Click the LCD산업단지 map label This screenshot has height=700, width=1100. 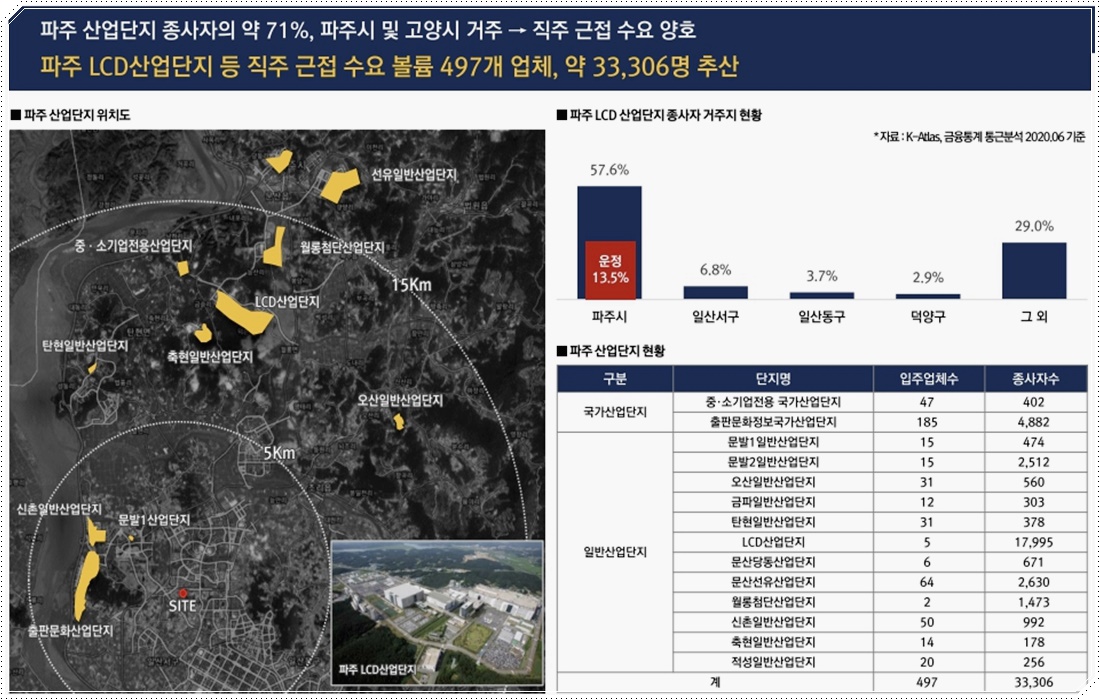click(286, 302)
